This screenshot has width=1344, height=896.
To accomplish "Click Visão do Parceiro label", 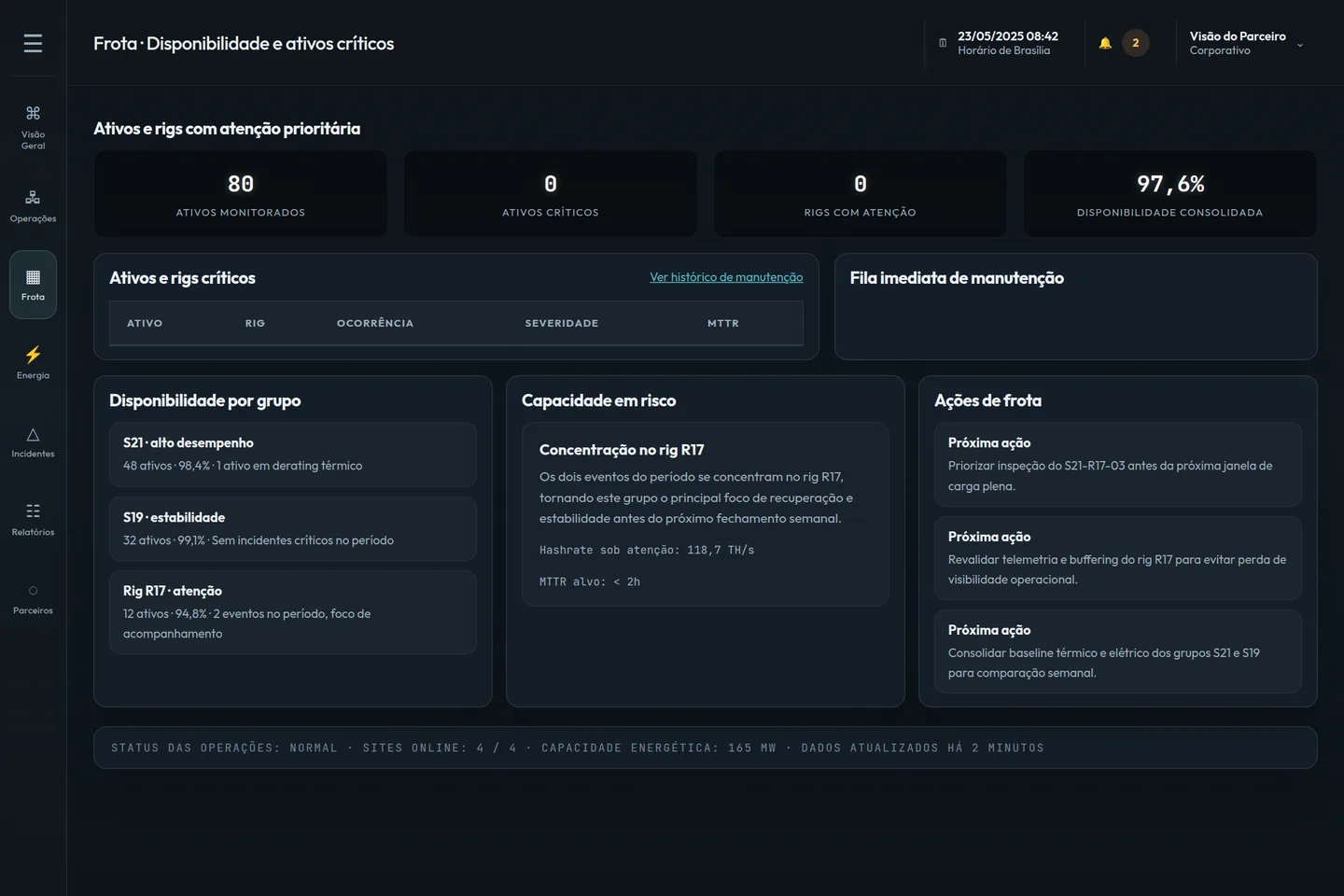I will [x=1238, y=36].
